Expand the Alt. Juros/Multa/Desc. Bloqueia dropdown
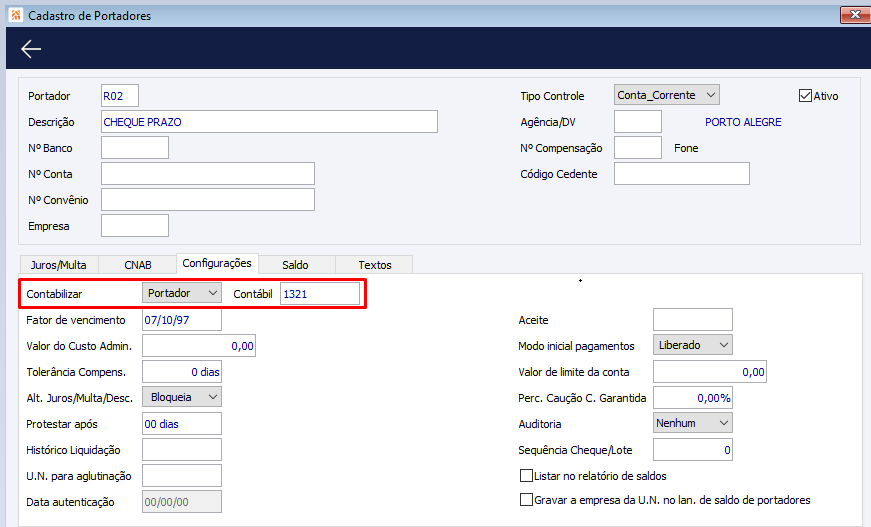 tap(182, 397)
